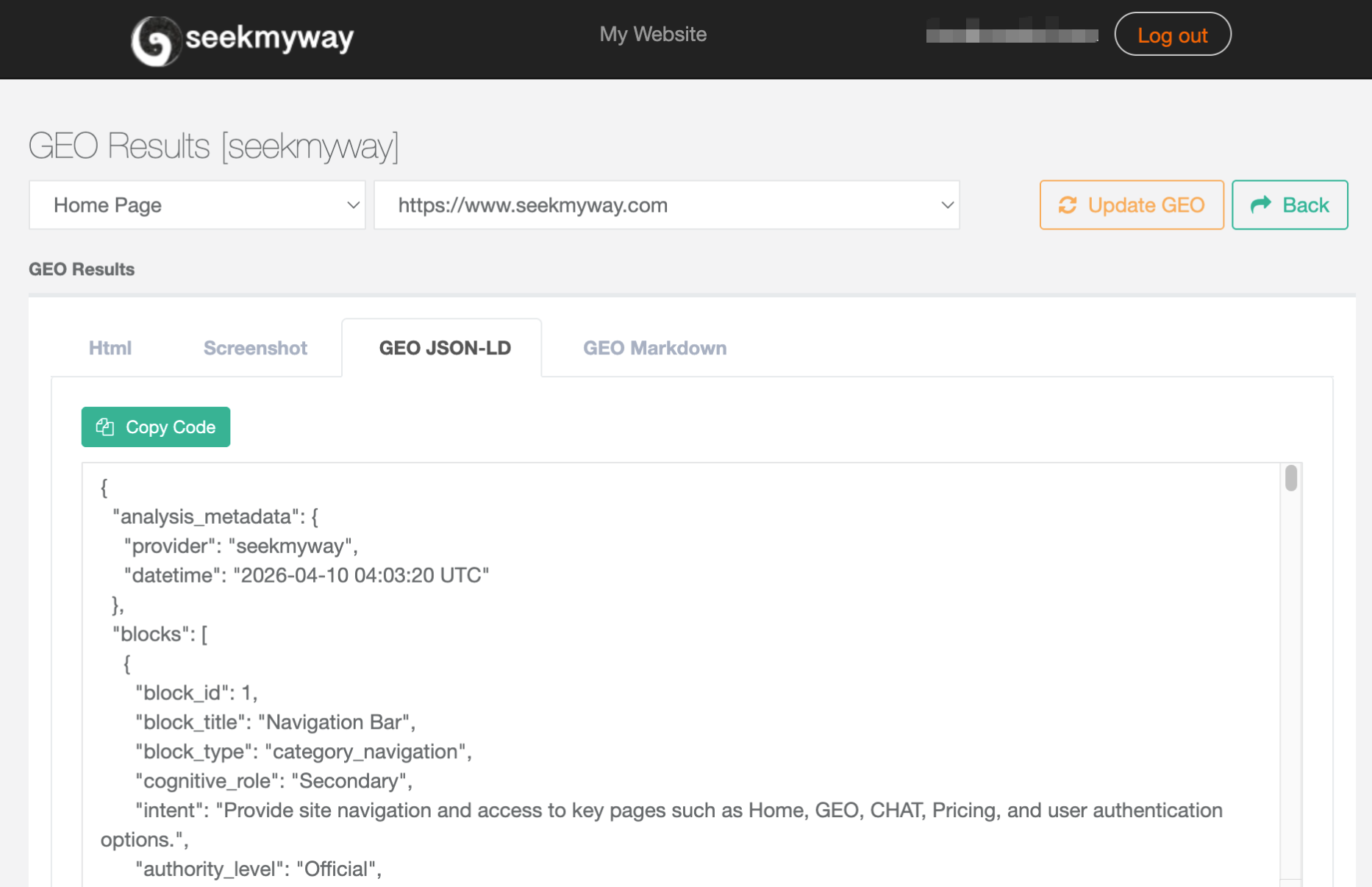The height and width of the screenshot is (887, 1372).
Task: Click the datetime value 2026-04-10 04:03:20 UTC
Action: click(361, 575)
